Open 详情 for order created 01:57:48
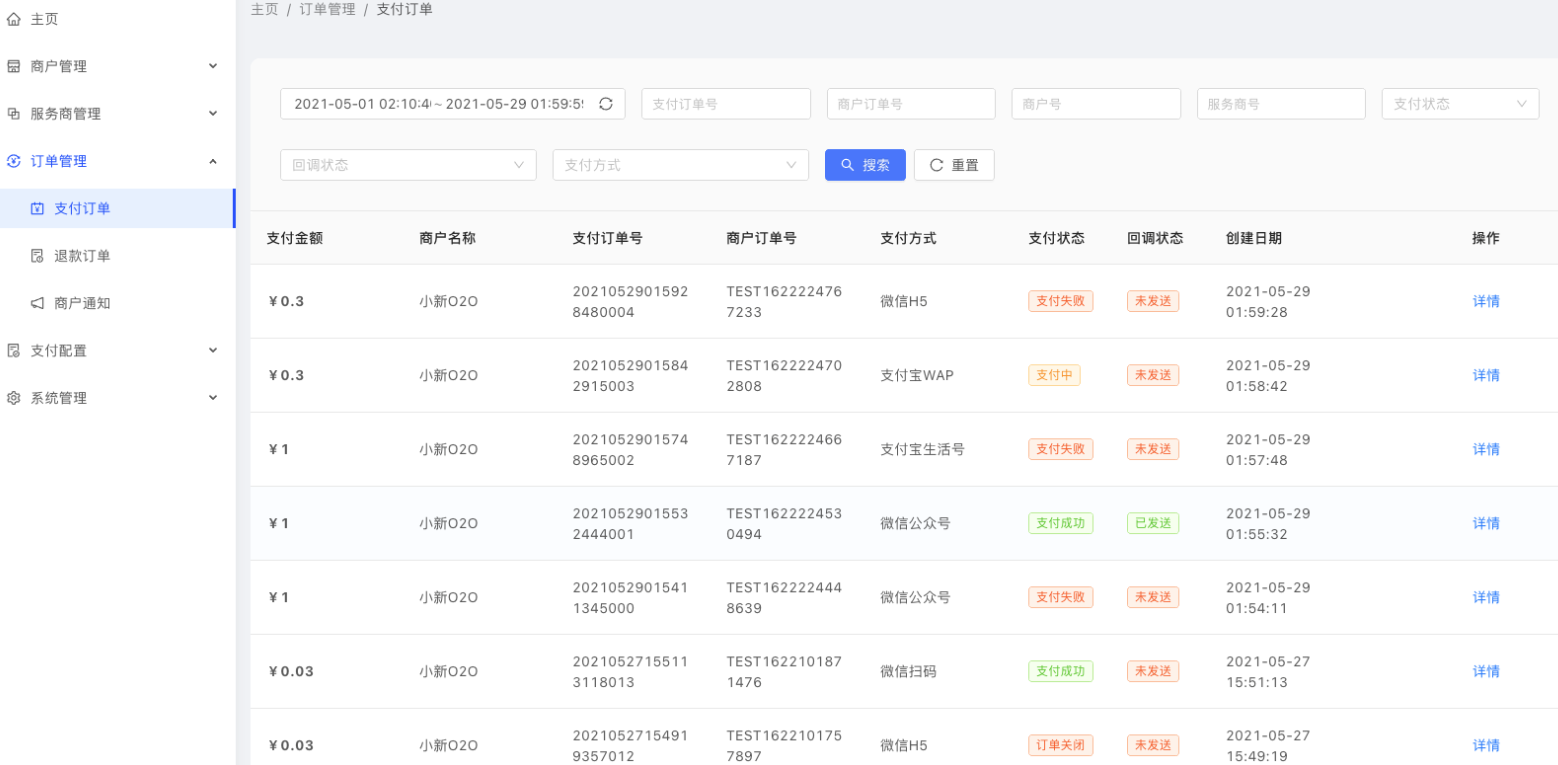The height and width of the screenshot is (765, 1558). 1486,449
